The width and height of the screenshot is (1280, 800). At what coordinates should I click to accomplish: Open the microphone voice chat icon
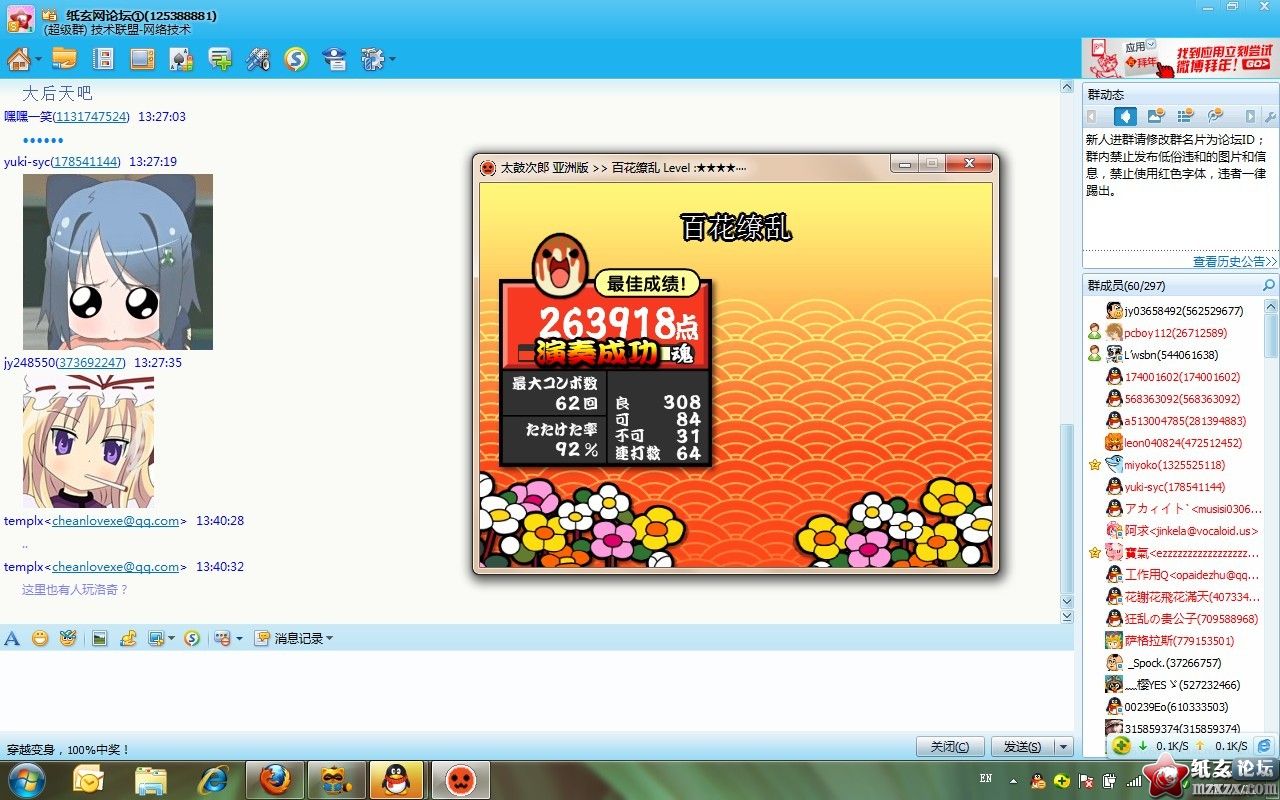258,59
